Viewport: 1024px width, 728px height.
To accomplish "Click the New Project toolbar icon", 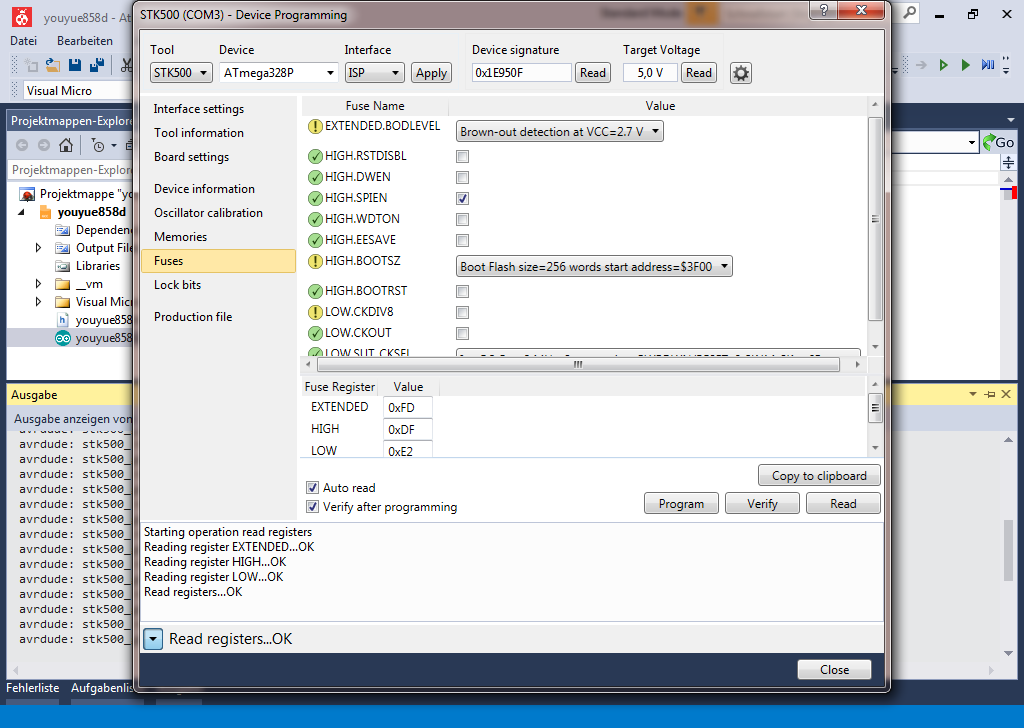I will pyautogui.click(x=31, y=65).
